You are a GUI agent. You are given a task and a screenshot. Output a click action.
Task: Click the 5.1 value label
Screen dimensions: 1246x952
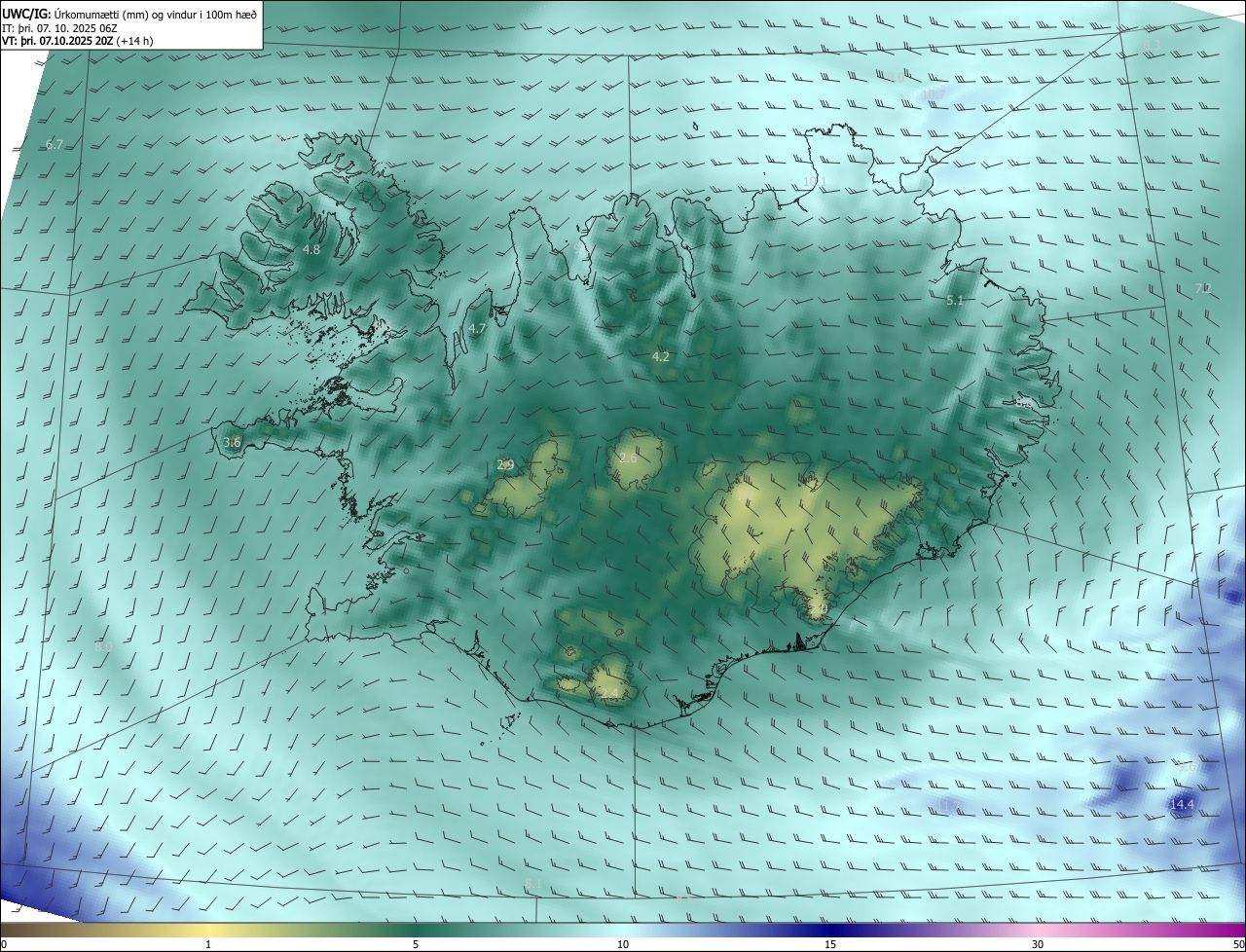955,301
